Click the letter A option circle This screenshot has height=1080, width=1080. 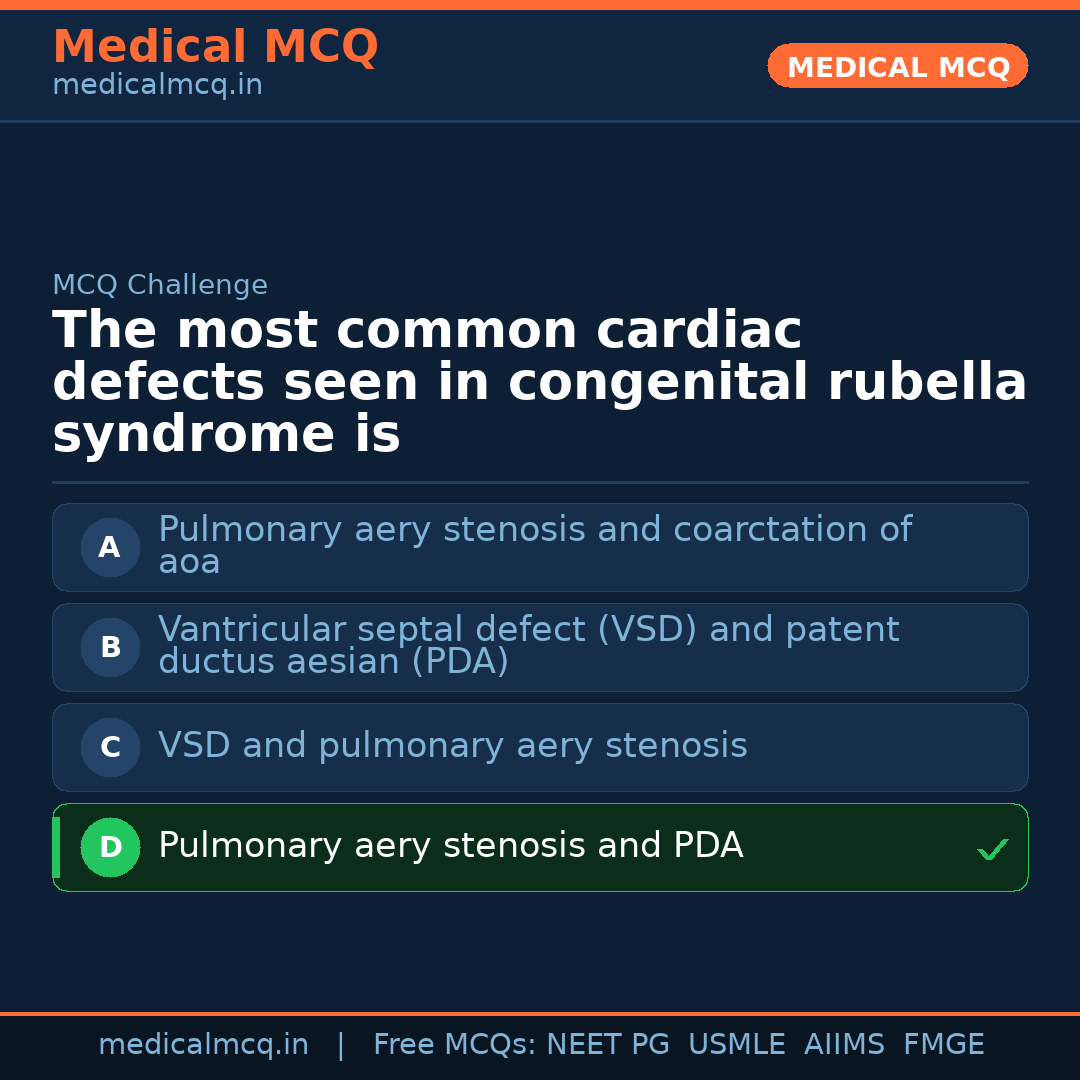[110, 547]
